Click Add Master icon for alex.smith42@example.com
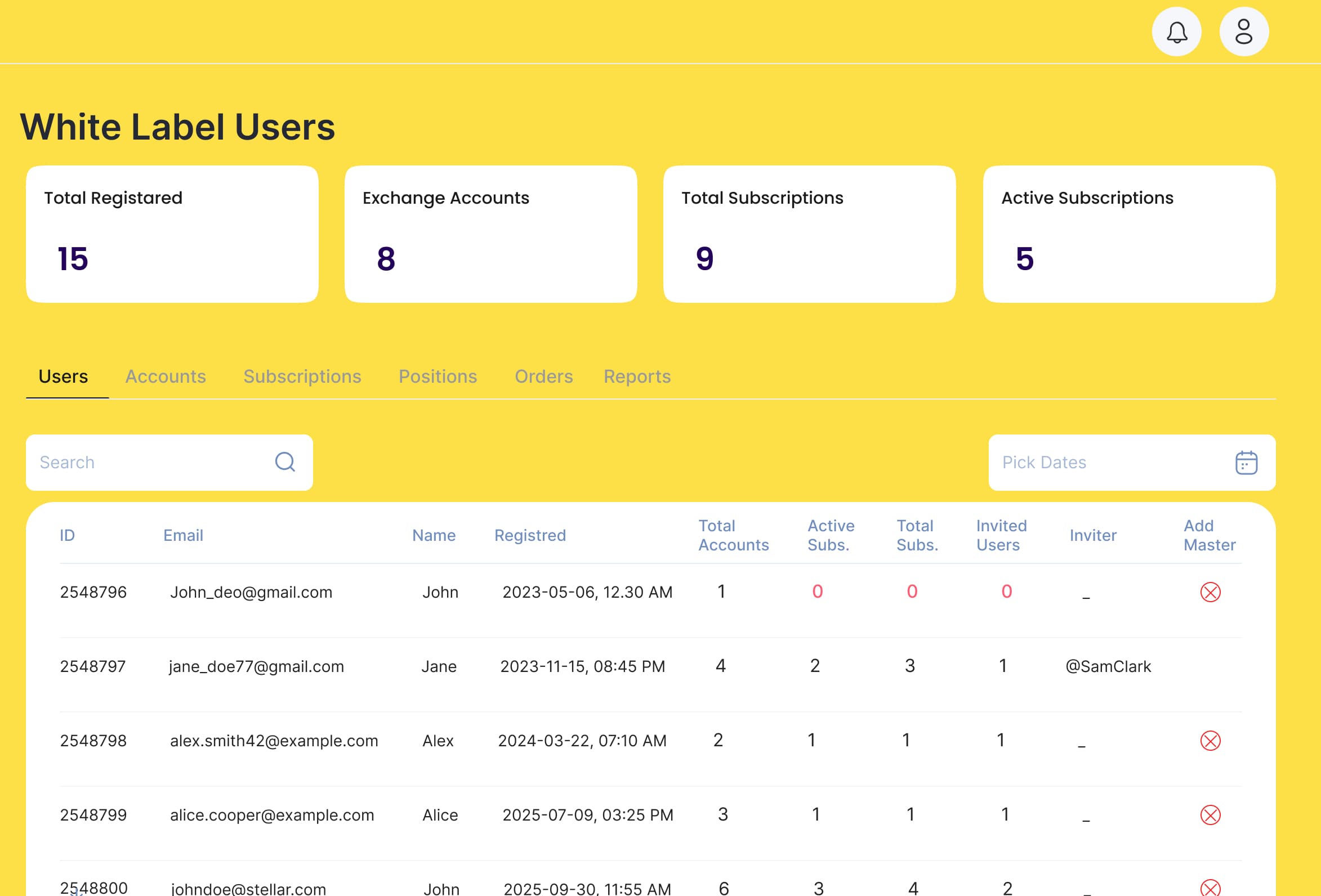 [1210, 740]
